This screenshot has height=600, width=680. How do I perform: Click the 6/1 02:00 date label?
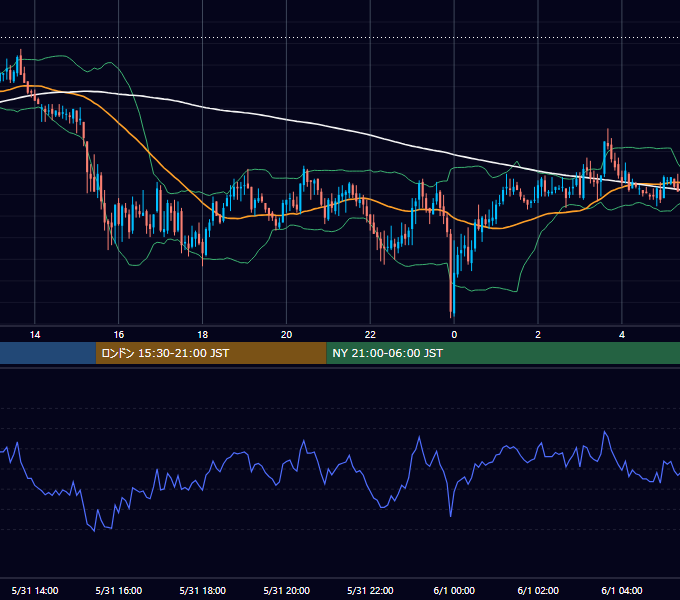click(x=538, y=590)
